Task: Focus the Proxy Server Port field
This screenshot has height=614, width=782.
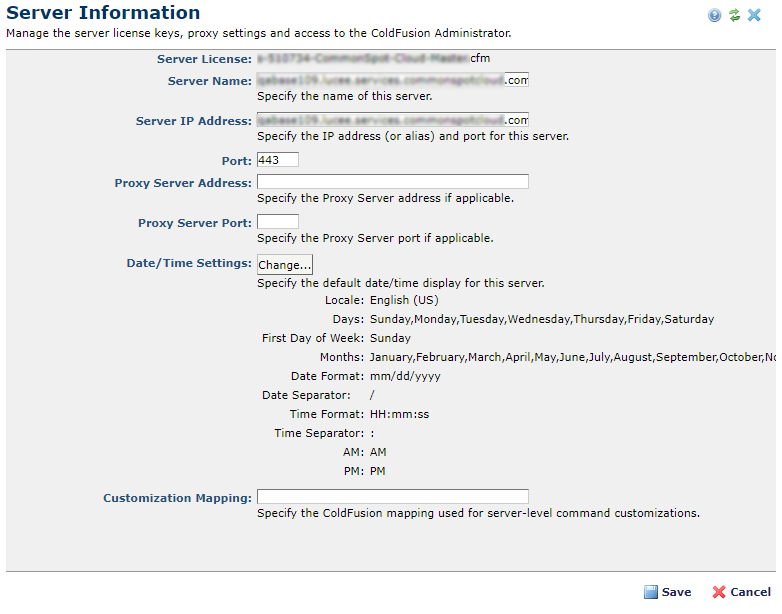Action: [277, 222]
